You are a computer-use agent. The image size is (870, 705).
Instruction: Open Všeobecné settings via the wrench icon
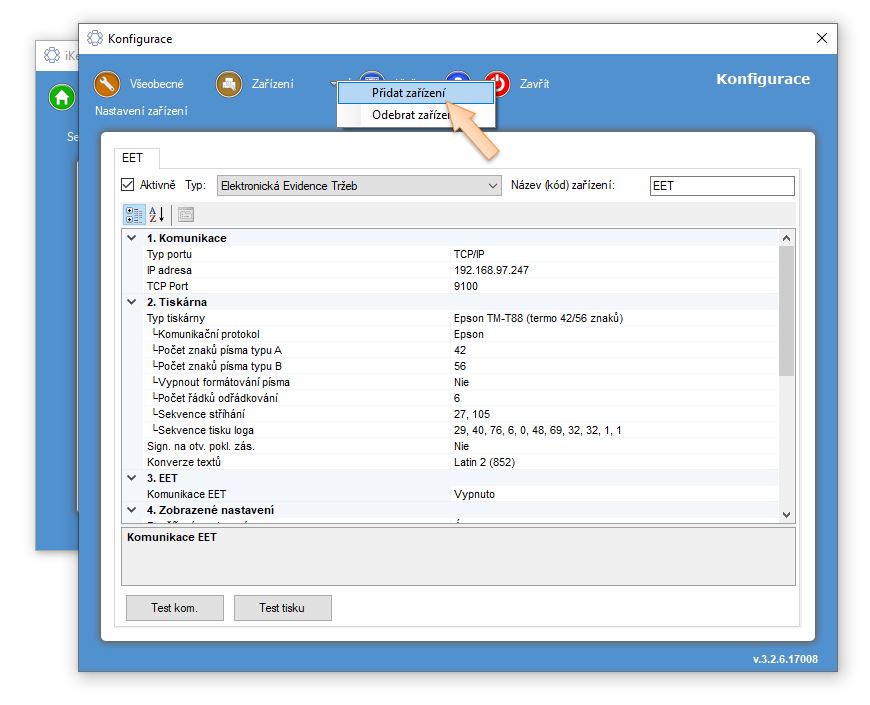click(x=107, y=84)
